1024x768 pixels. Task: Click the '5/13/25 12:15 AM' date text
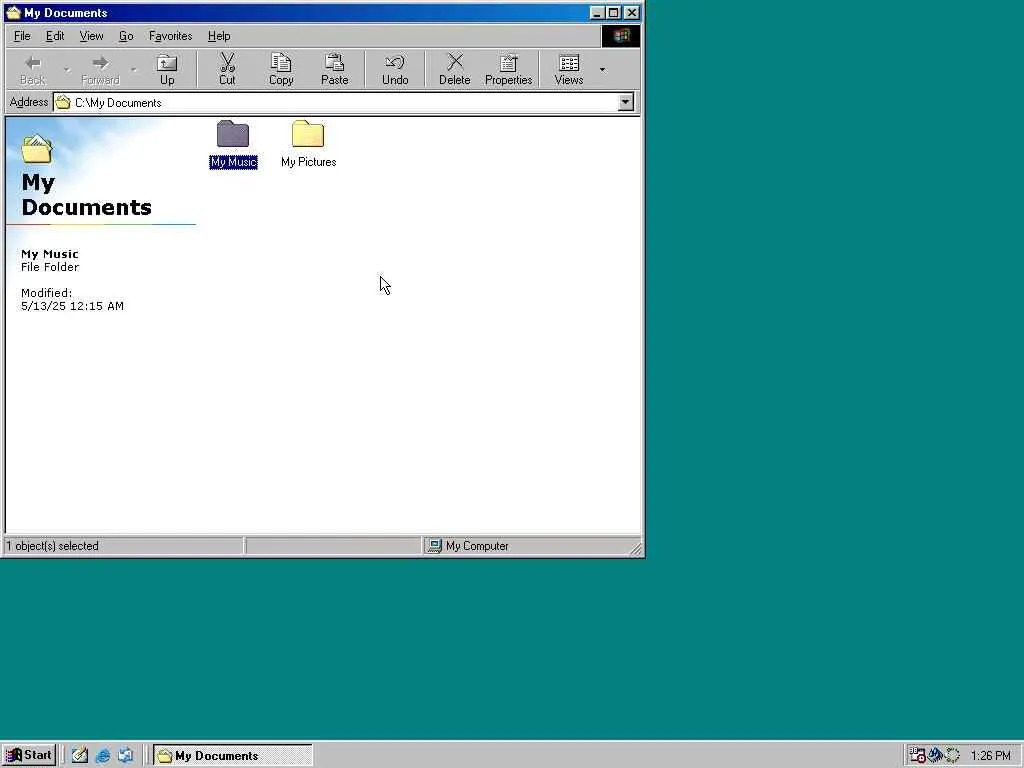coord(72,306)
